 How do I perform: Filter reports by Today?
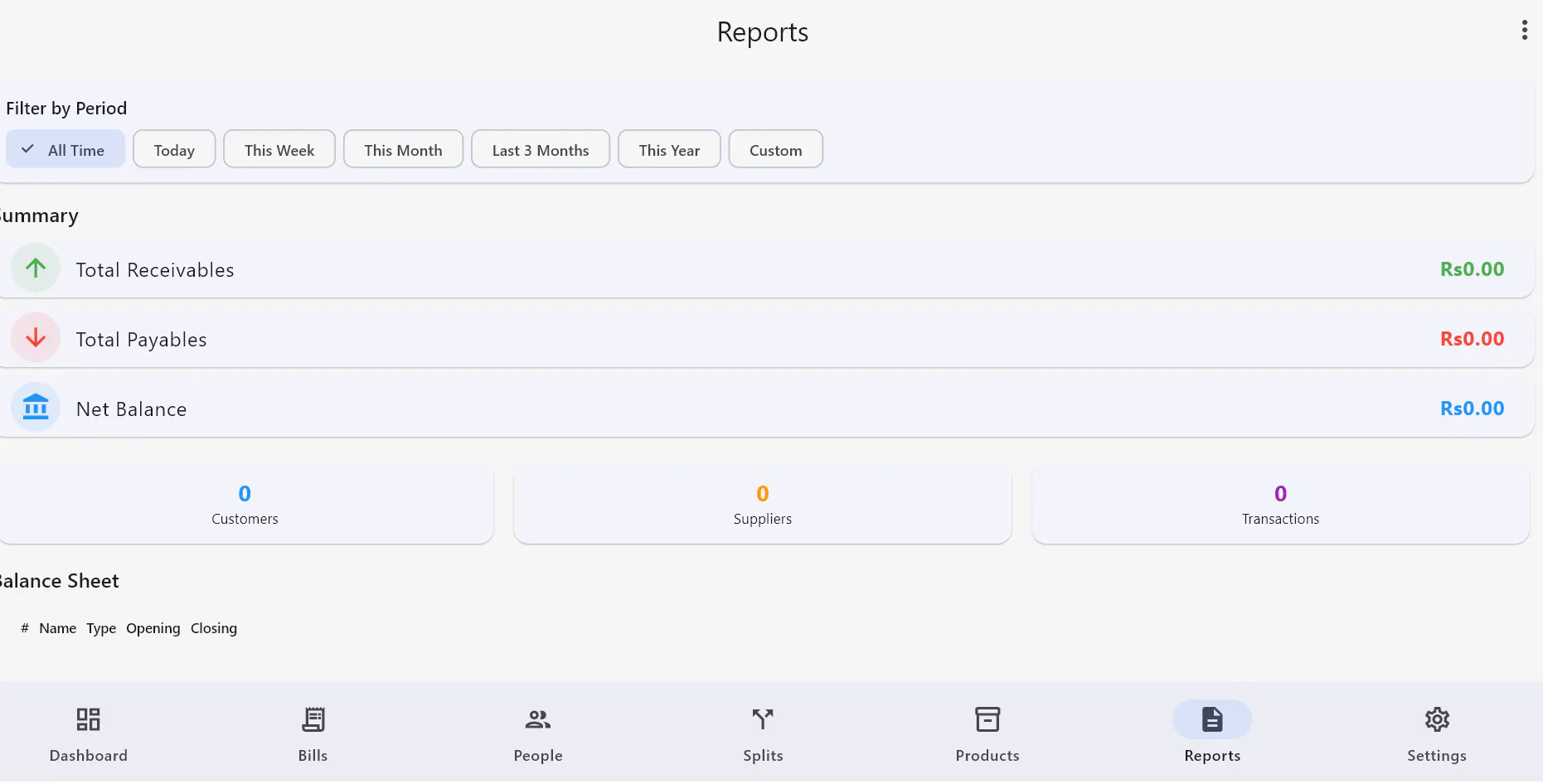(174, 149)
